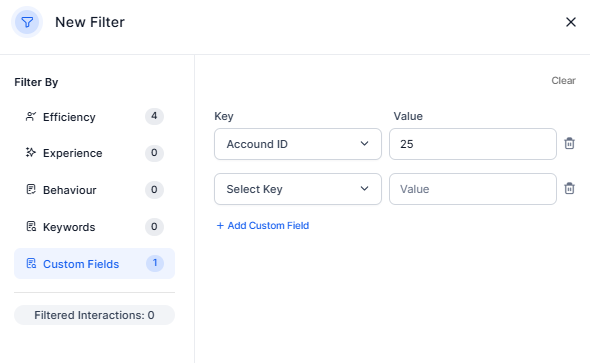Click the Filter By heading
The image size is (590, 363).
point(36,82)
